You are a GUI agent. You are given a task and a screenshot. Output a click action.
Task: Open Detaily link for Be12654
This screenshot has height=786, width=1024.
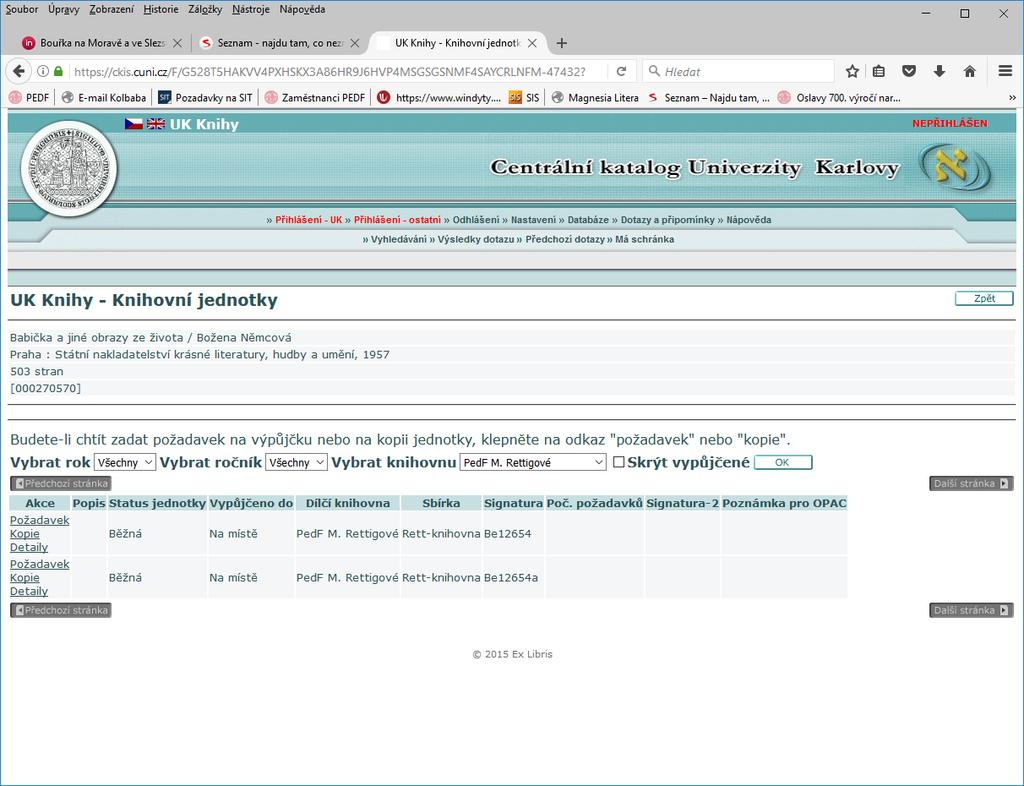(x=29, y=547)
